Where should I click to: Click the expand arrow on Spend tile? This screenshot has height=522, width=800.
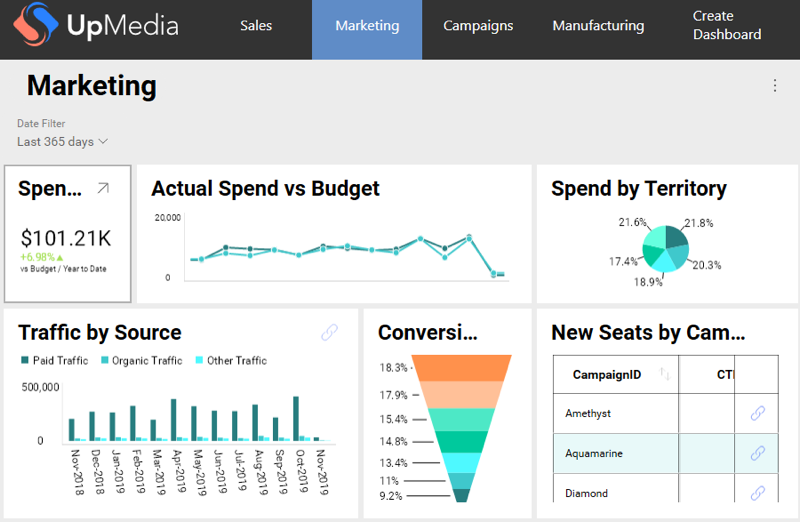(x=103, y=188)
